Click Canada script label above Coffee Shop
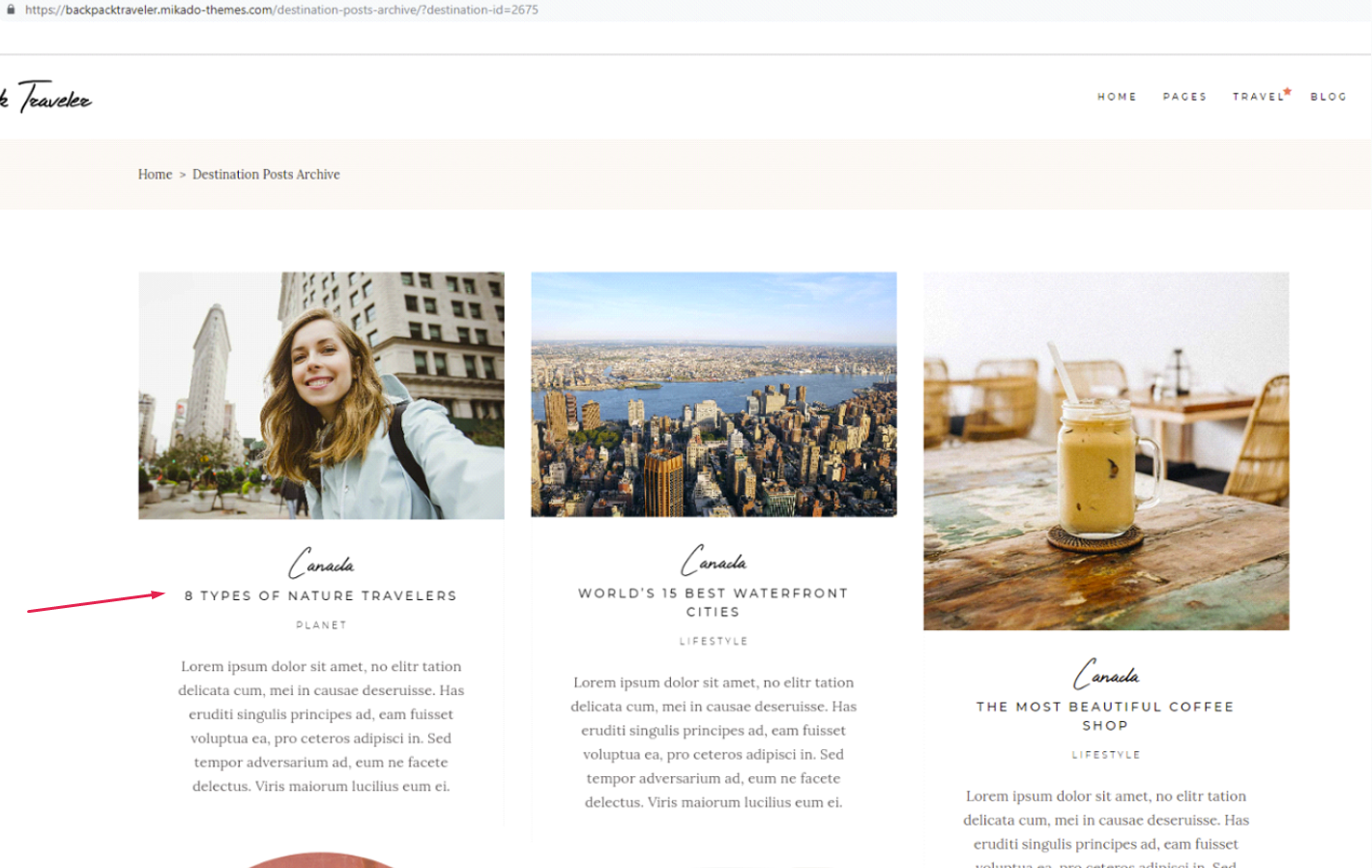 pos(1107,674)
